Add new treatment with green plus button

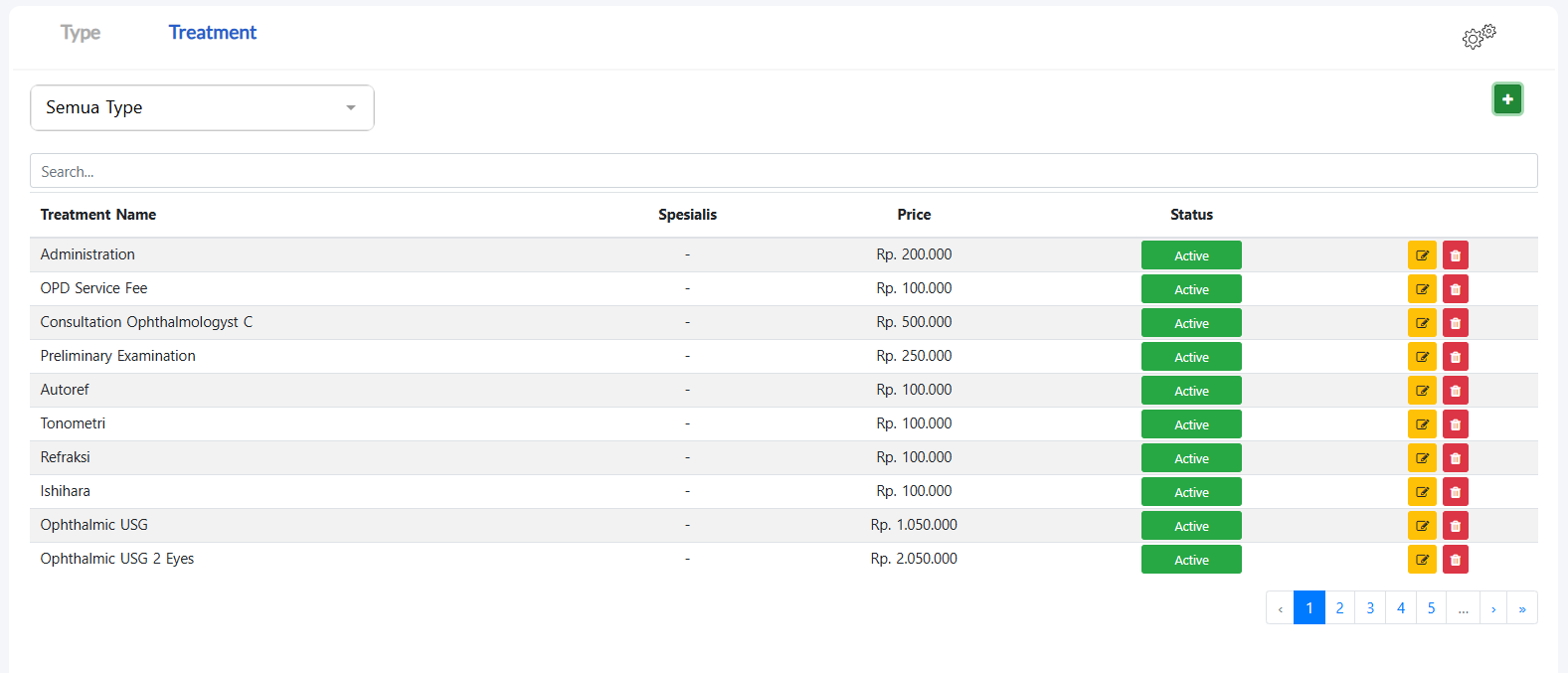click(x=1506, y=99)
